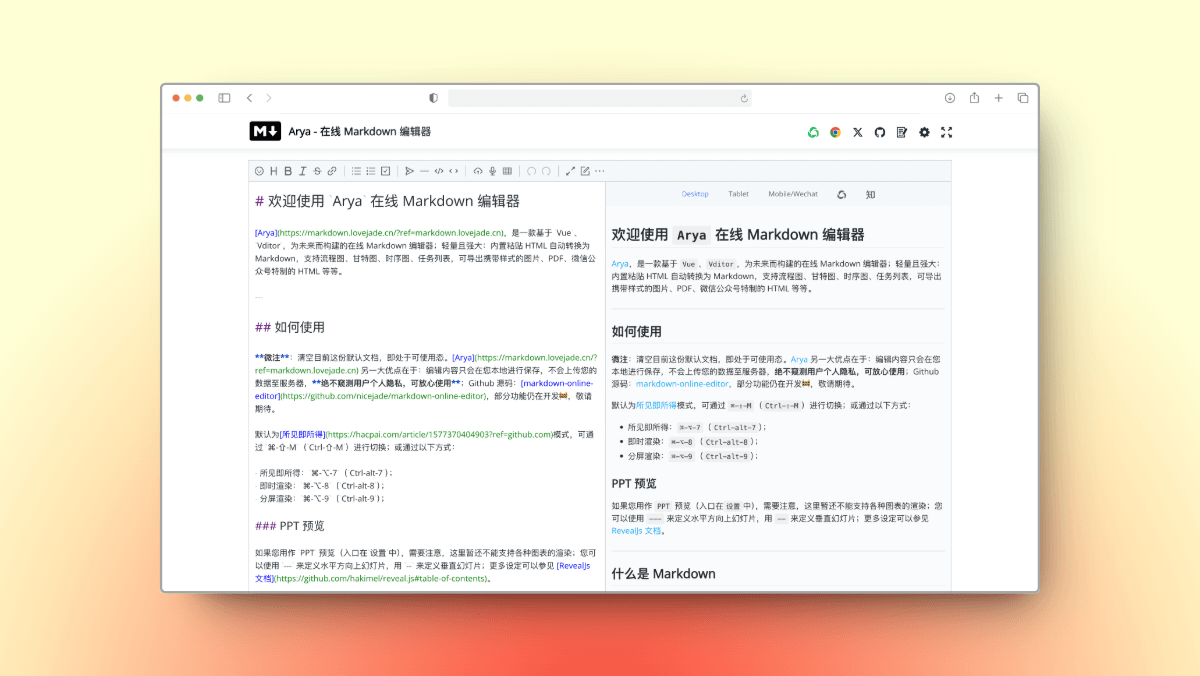Open editor settings via gear icon

pyautogui.click(x=924, y=131)
